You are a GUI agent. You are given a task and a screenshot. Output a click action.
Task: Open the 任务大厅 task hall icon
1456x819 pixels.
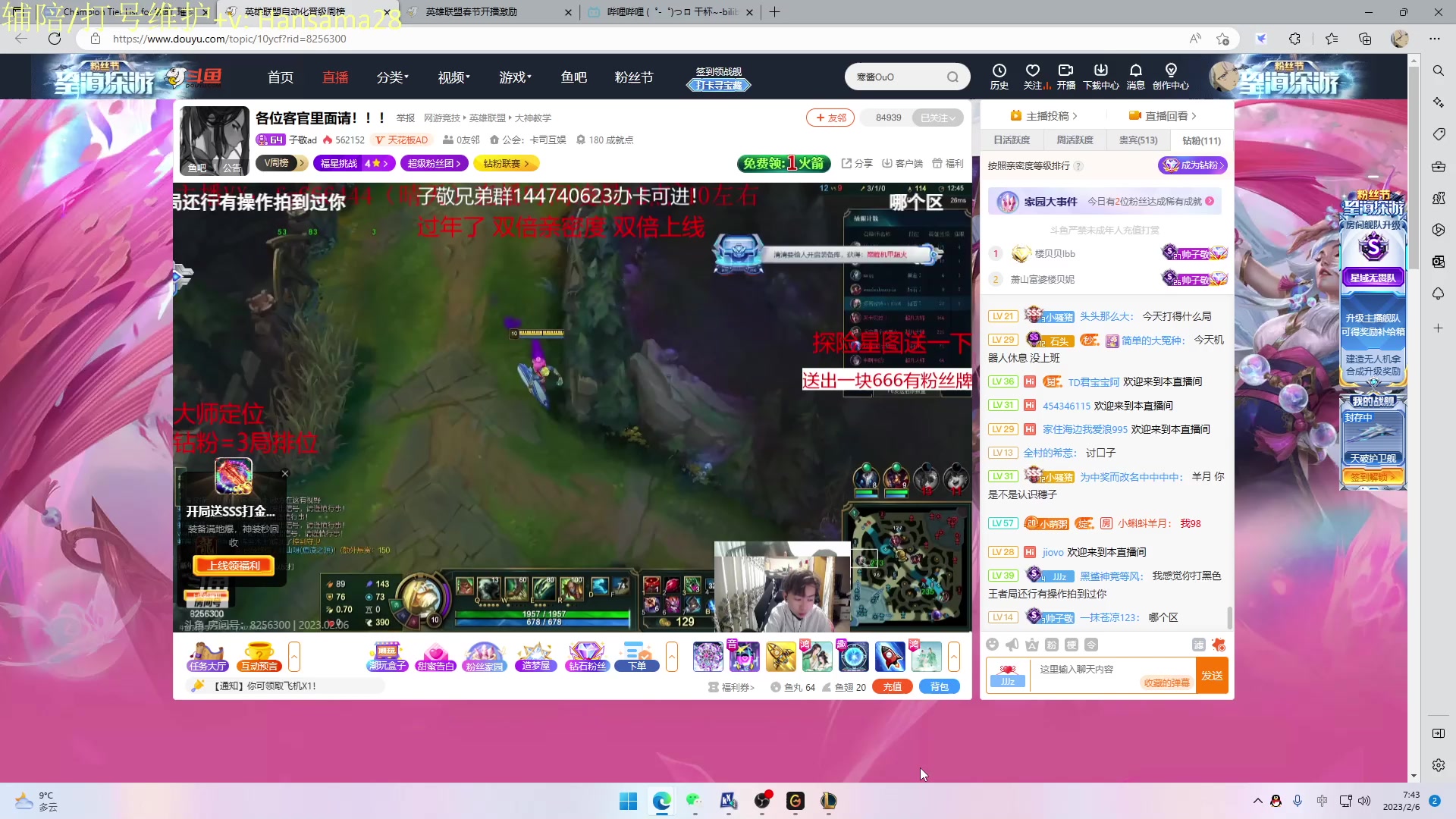click(208, 657)
